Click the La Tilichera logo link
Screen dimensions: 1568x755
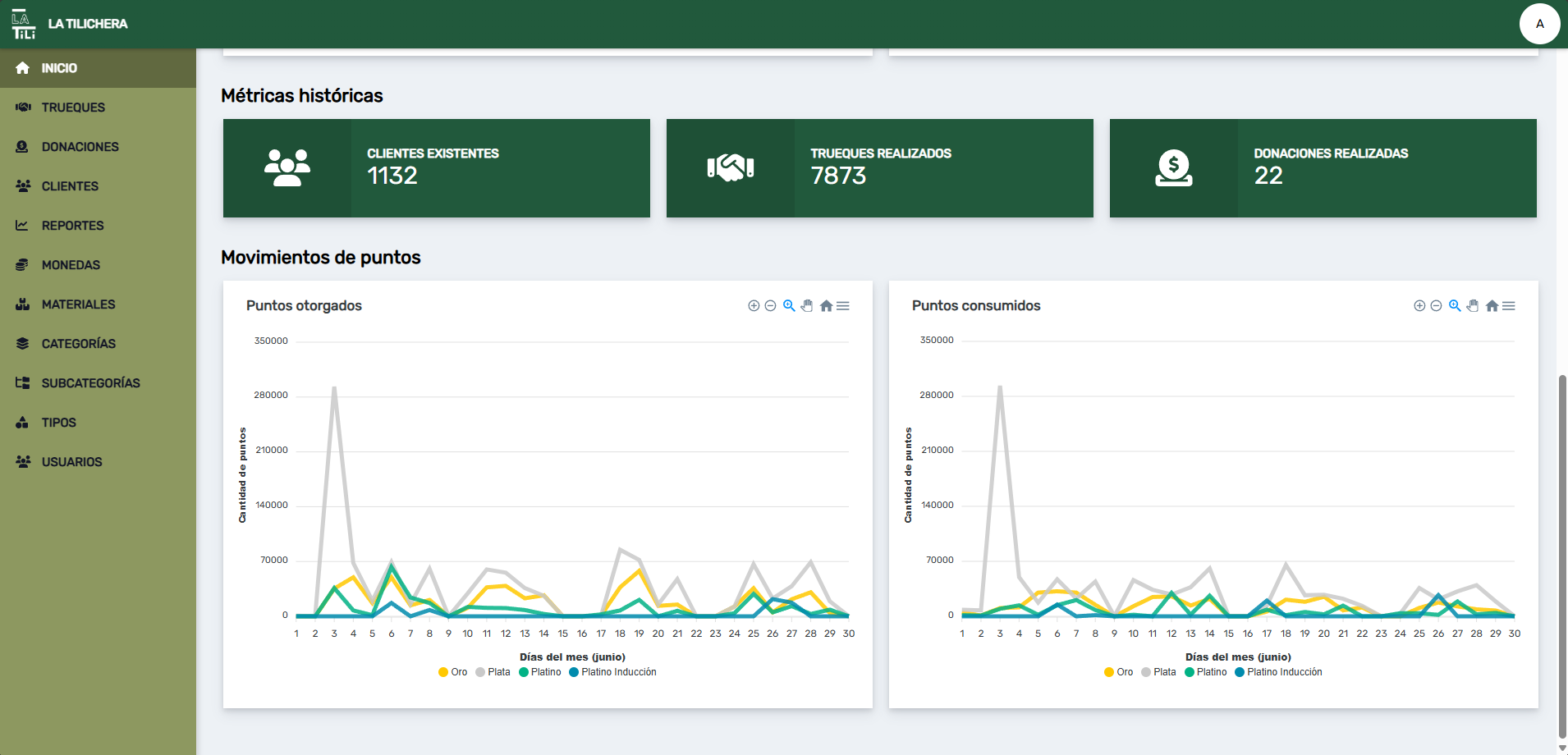[x=70, y=24]
